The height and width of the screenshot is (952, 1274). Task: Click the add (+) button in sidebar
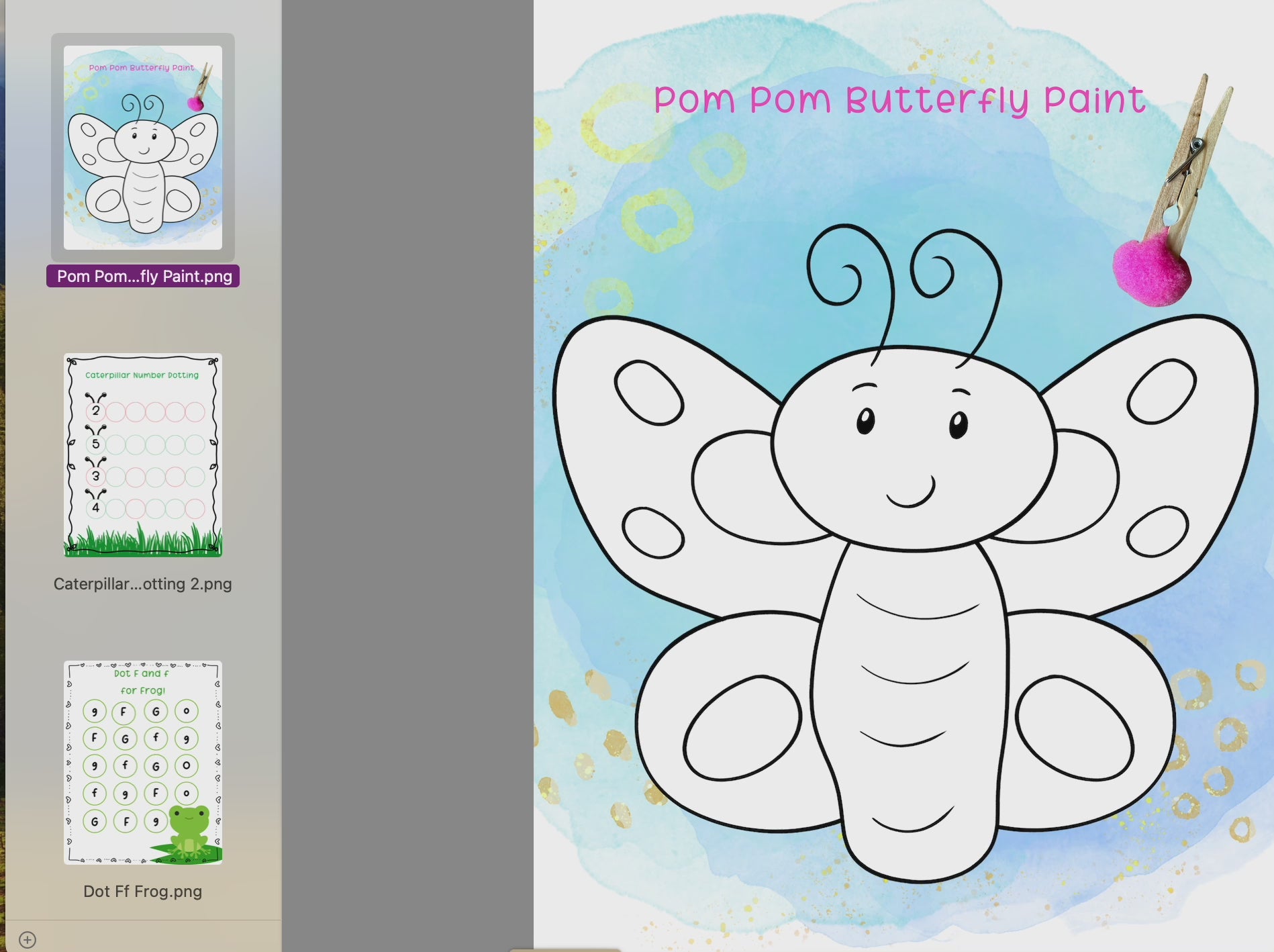click(x=28, y=939)
